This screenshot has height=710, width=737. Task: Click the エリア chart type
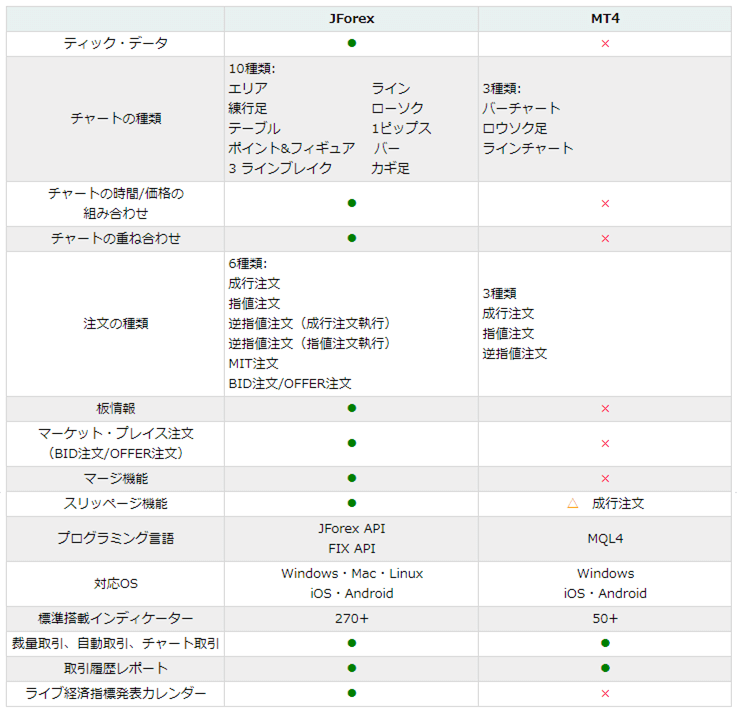(x=248, y=88)
